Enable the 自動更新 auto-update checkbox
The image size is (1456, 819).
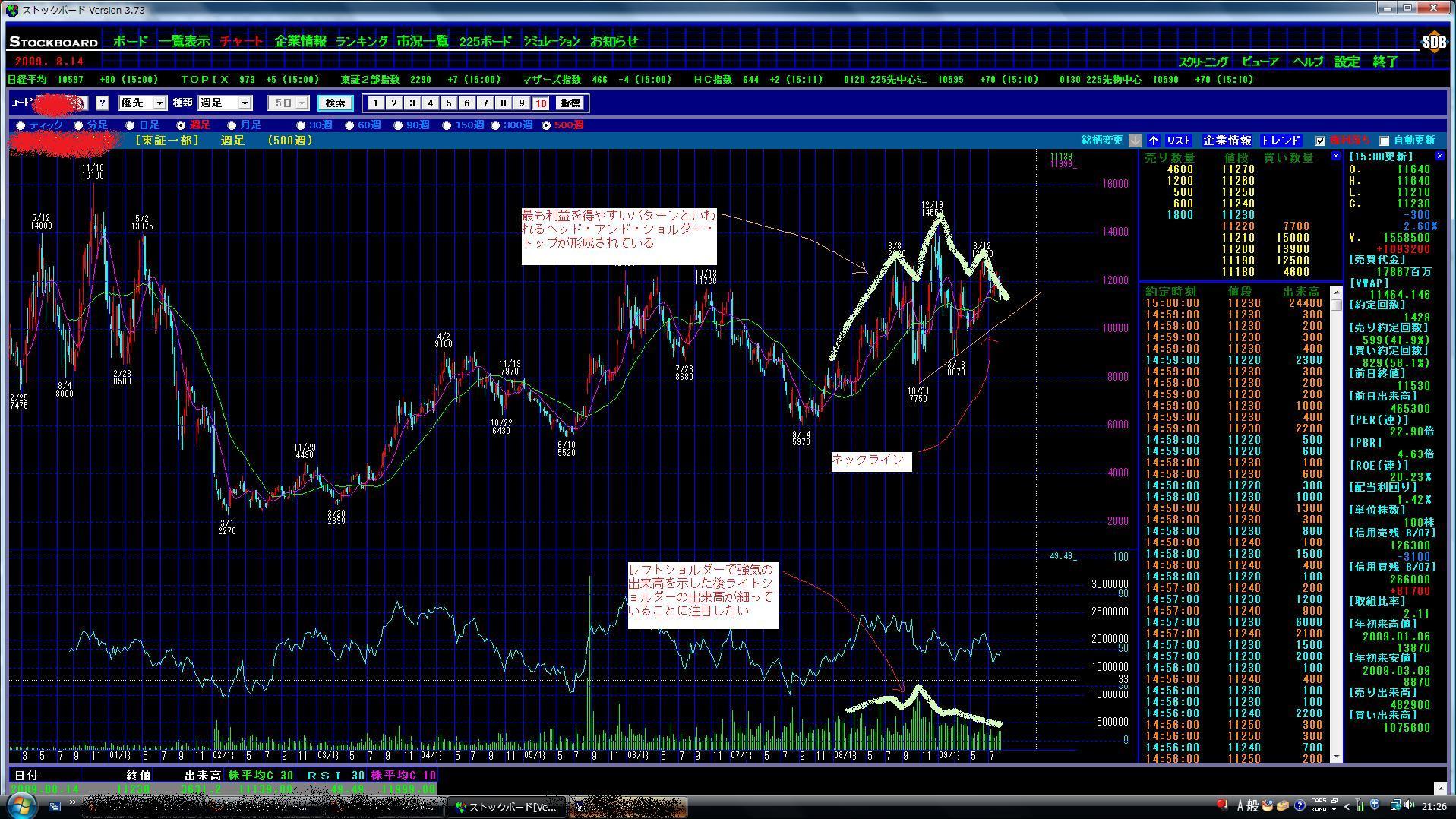point(1384,141)
